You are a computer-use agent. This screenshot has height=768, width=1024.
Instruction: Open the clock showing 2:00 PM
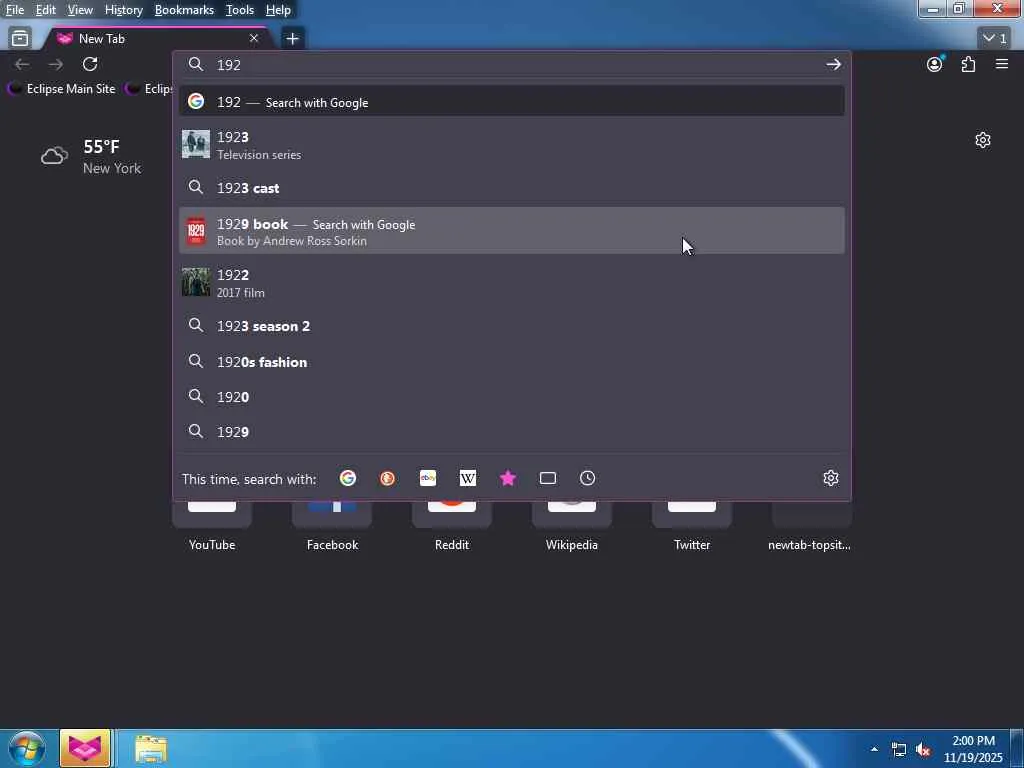pos(973,749)
